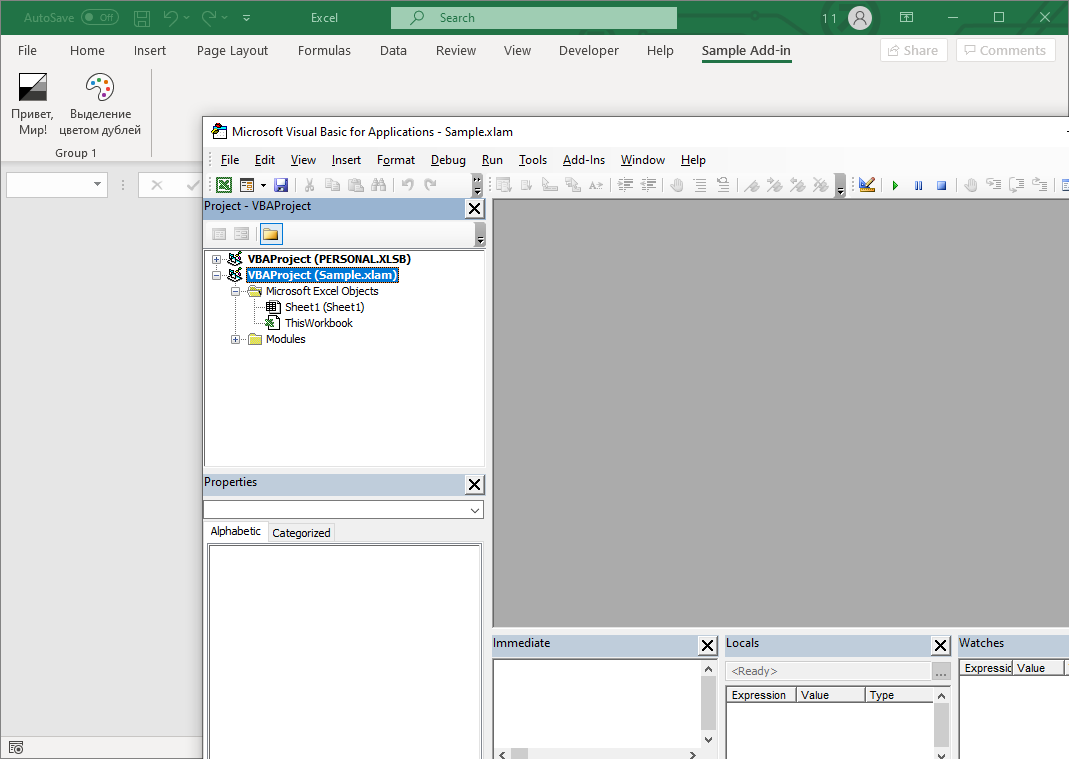
Task: Open the Insert object dropdown arrow
Action: click(263, 185)
